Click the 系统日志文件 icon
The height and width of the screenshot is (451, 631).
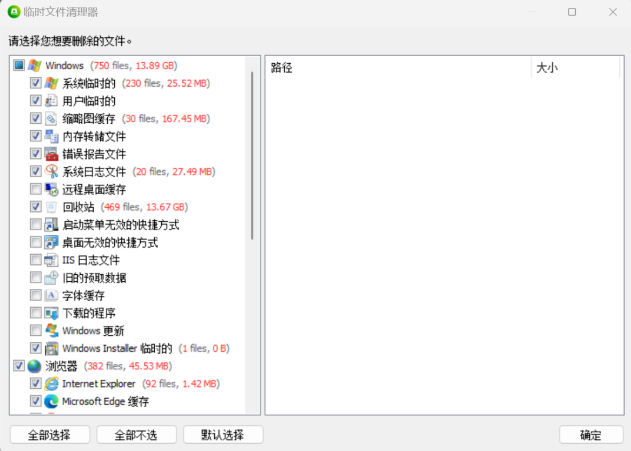click(x=51, y=172)
